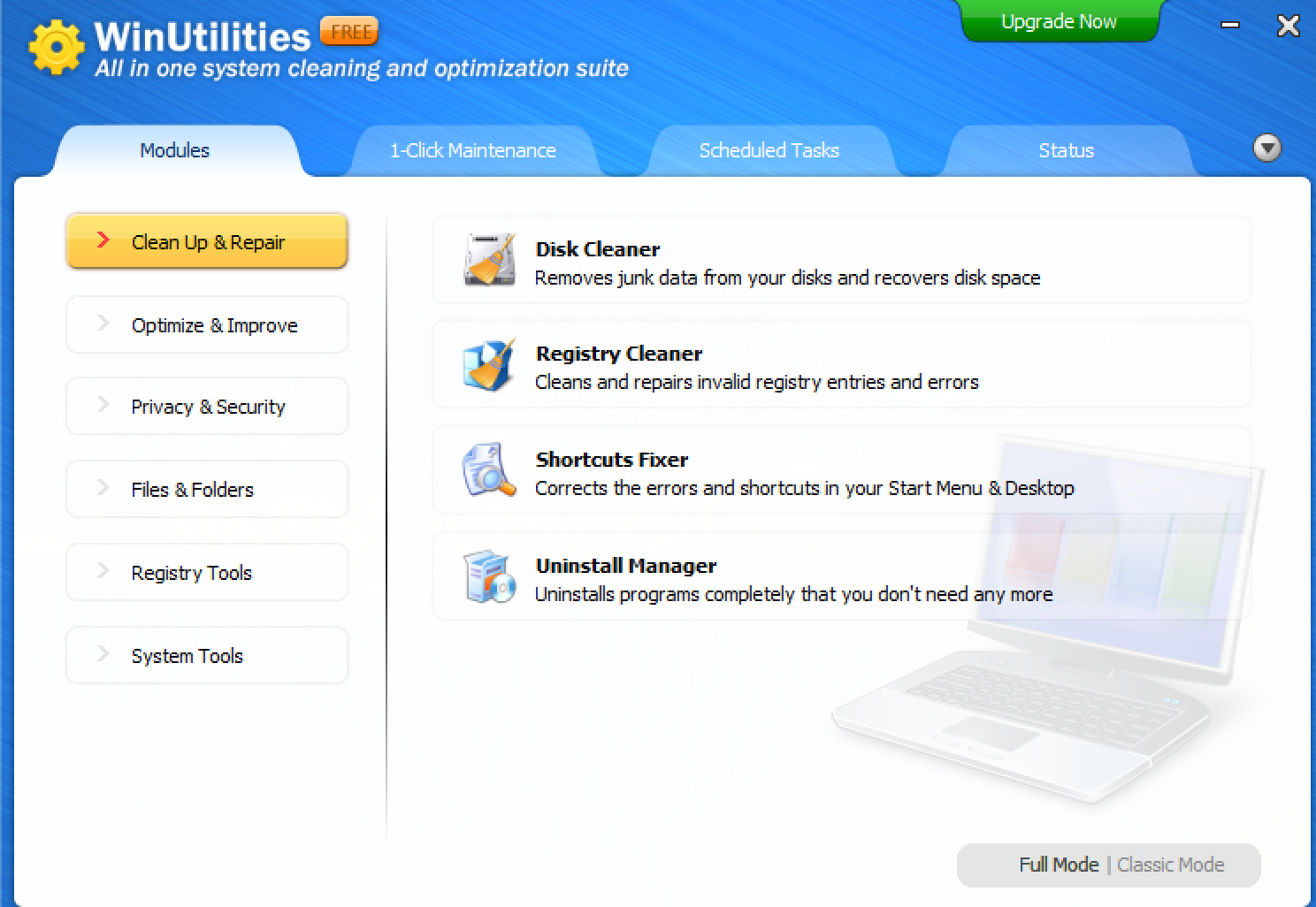Image resolution: width=1316 pixels, height=907 pixels.
Task: Click the orange FREE badge
Action: click(x=348, y=32)
